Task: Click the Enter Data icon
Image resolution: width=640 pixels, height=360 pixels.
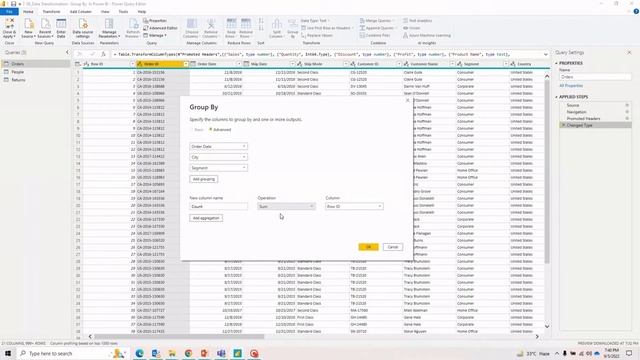Action: (x=61, y=28)
